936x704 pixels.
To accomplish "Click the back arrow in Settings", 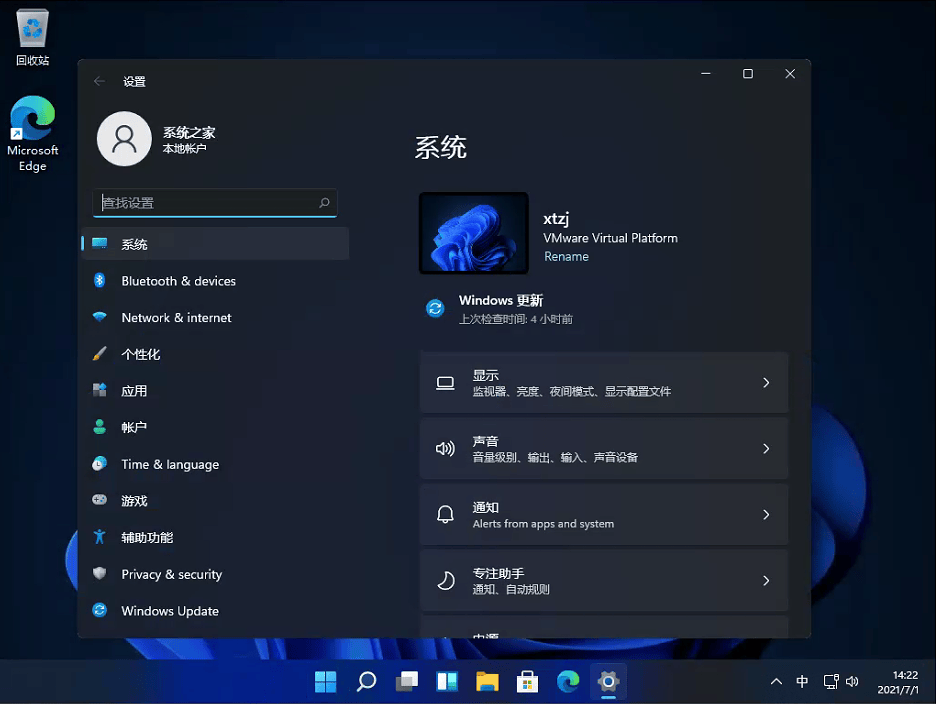I will pos(98,81).
